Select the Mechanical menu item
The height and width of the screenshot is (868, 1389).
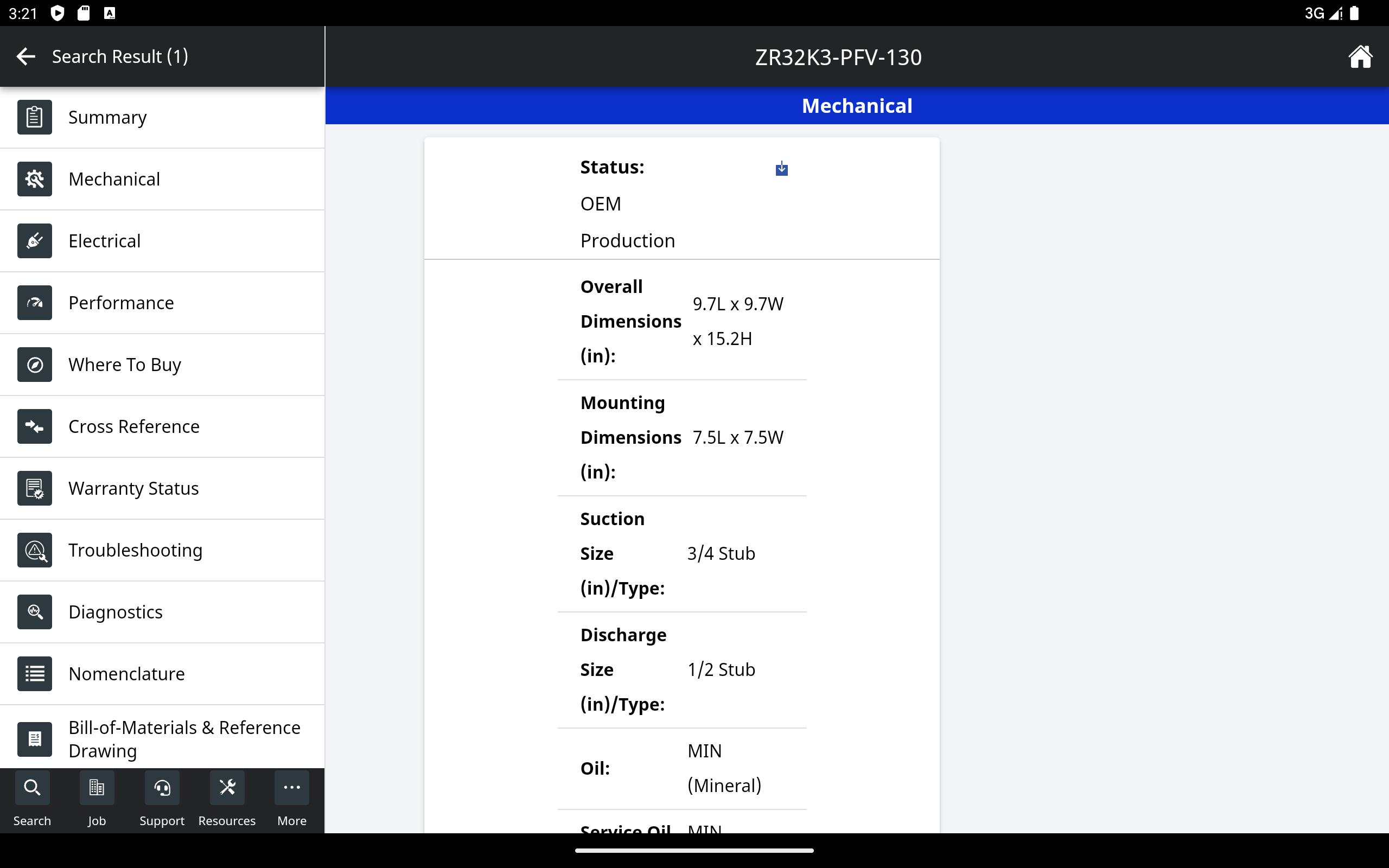click(x=113, y=179)
